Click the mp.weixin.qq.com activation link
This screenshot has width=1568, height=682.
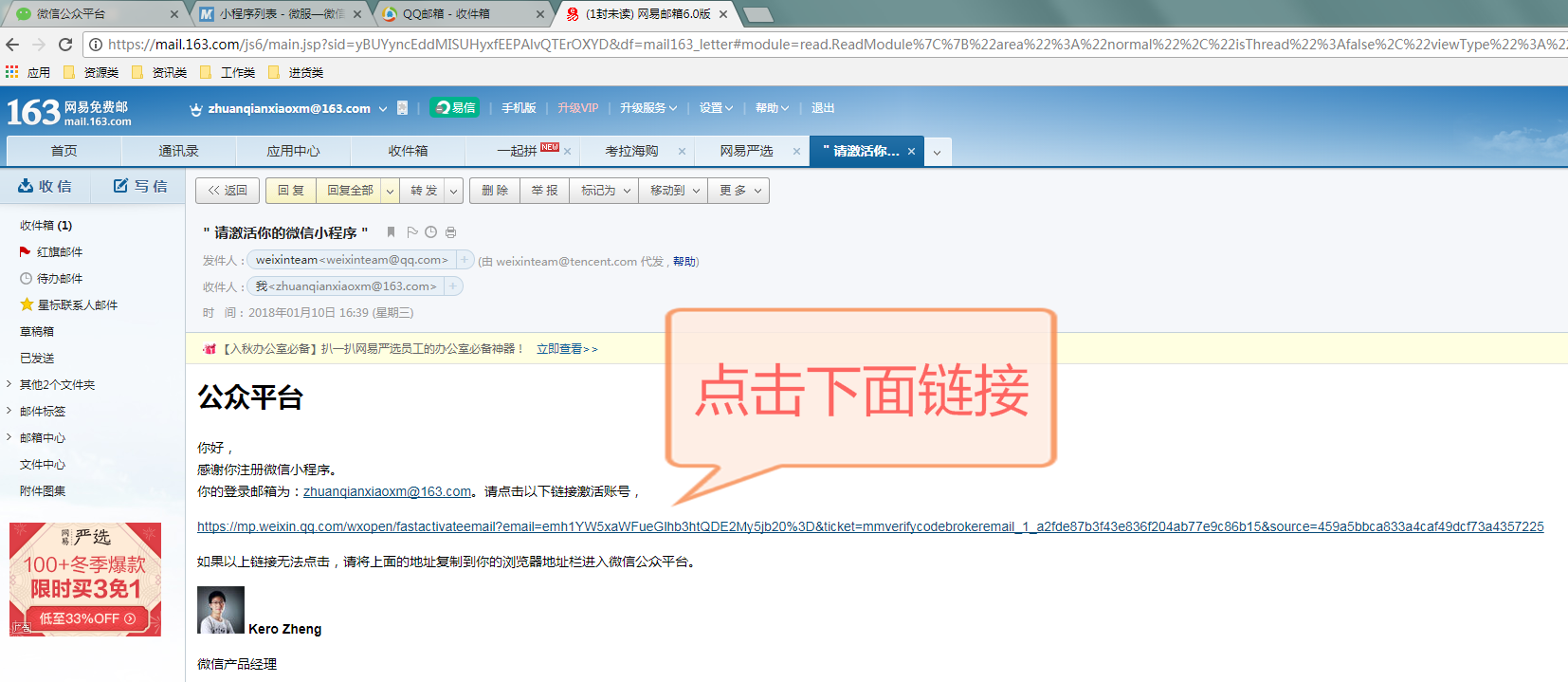click(870, 526)
